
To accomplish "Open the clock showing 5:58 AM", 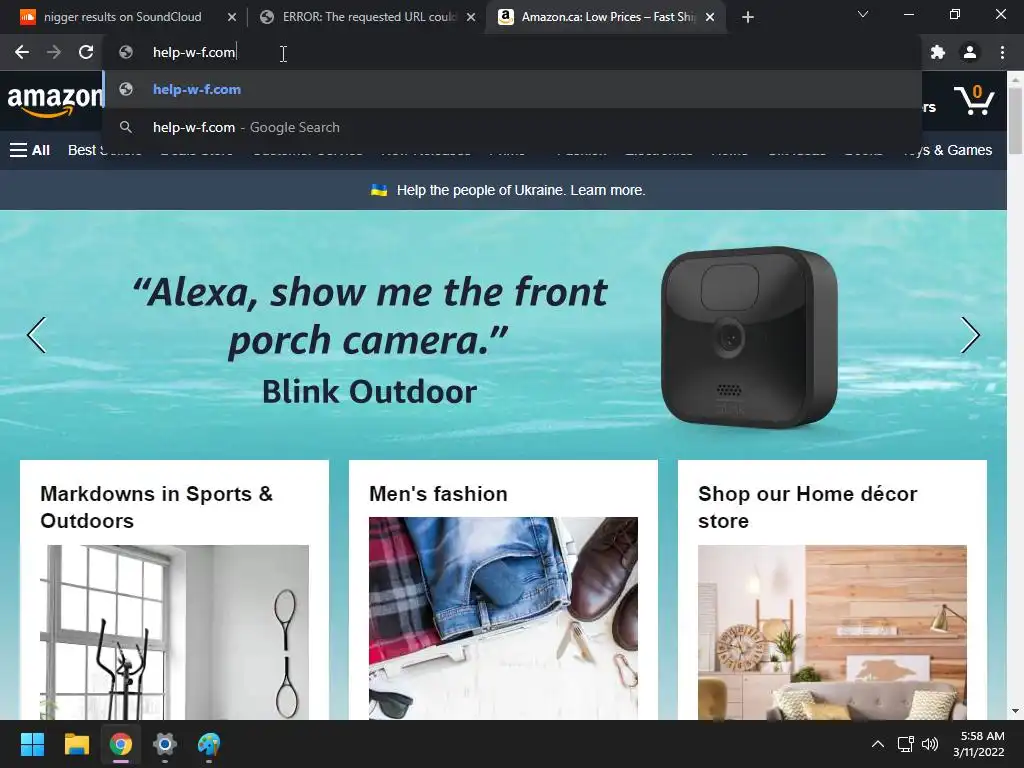I will click(x=979, y=744).
